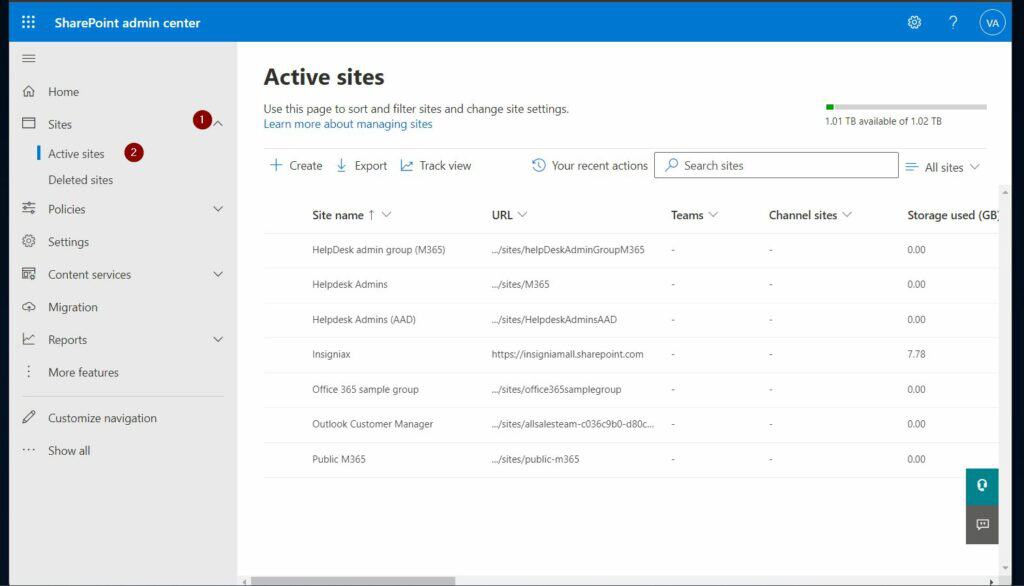Open the app launcher waffle icon
The height and width of the screenshot is (586, 1024).
pyautogui.click(x=28, y=22)
